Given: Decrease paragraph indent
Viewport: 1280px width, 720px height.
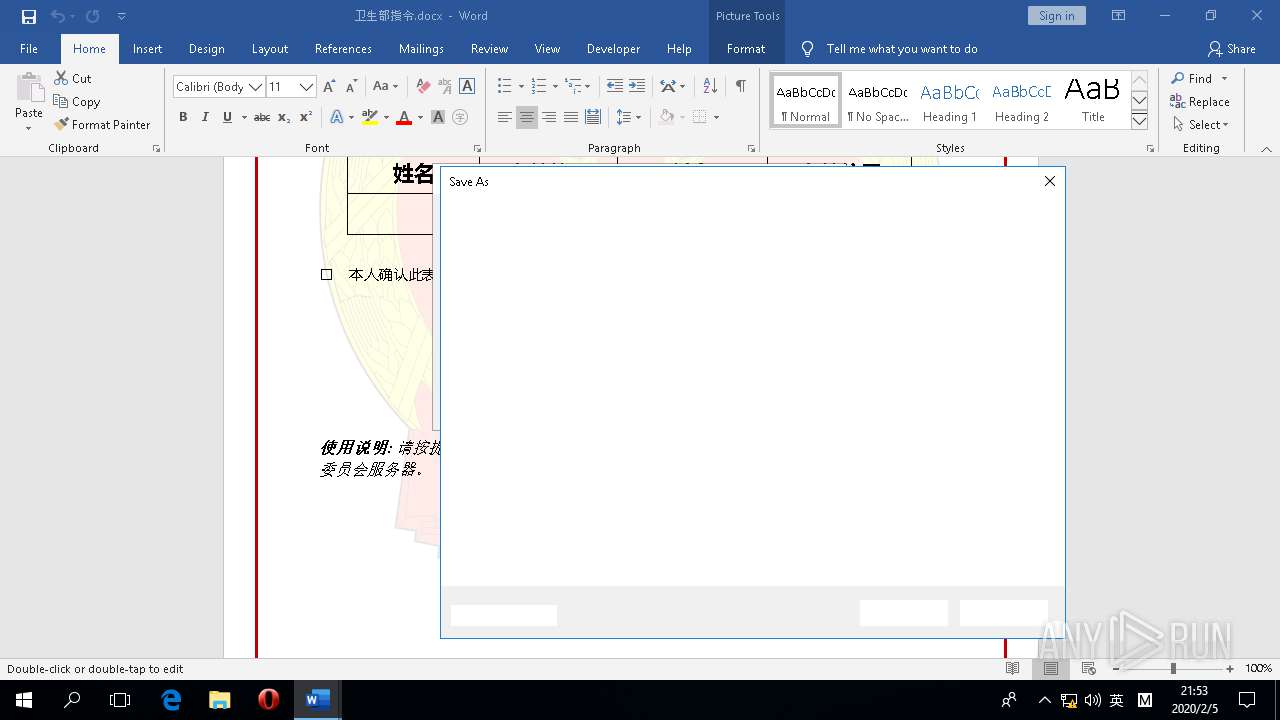Looking at the screenshot, I should 615,87.
